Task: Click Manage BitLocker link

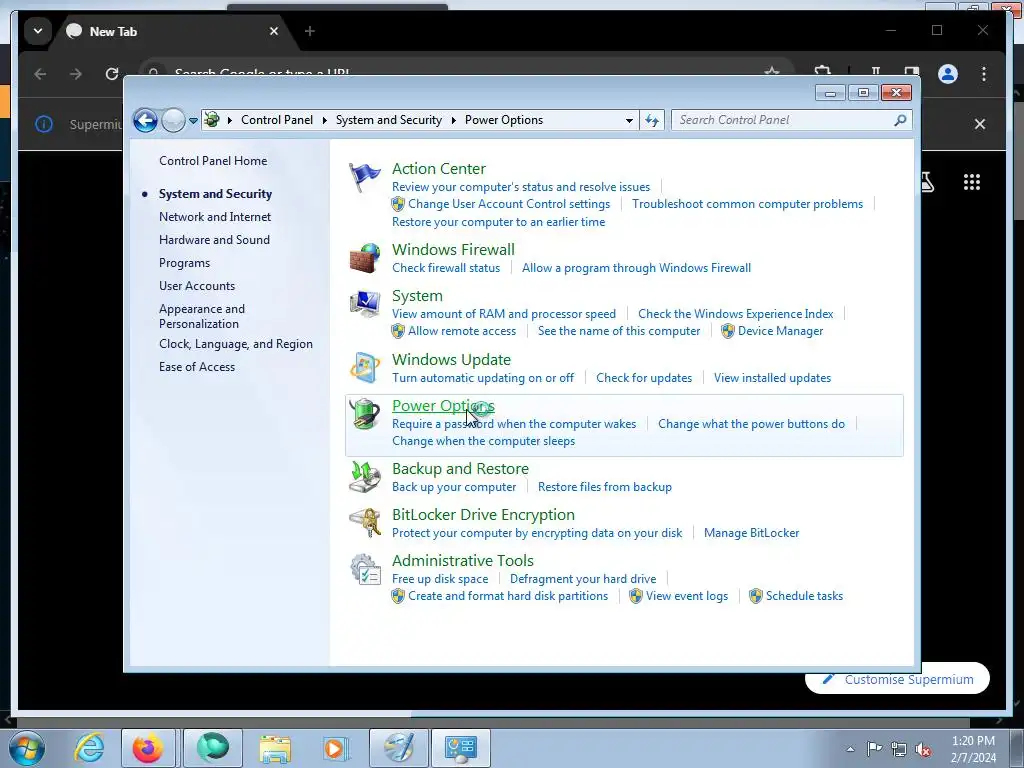Action: click(751, 533)
